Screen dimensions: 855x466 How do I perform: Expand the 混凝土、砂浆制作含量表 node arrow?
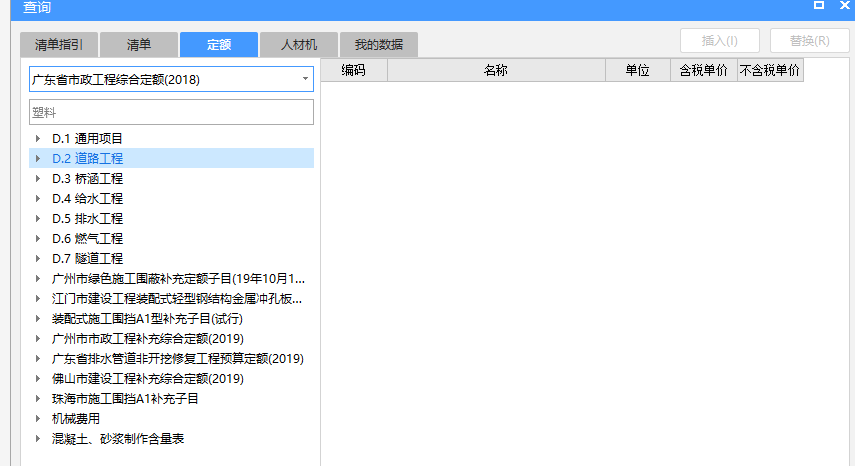38,438
